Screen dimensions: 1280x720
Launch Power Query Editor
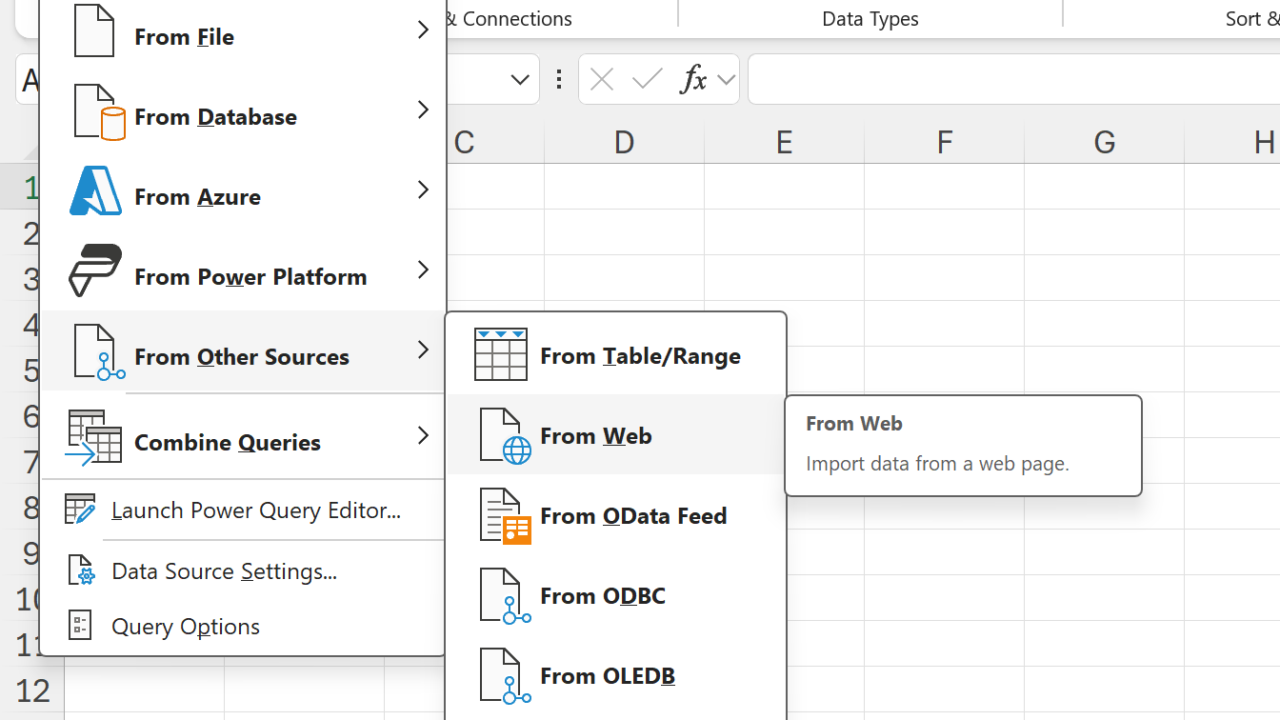pyautogui.click(x=255, y=511)
